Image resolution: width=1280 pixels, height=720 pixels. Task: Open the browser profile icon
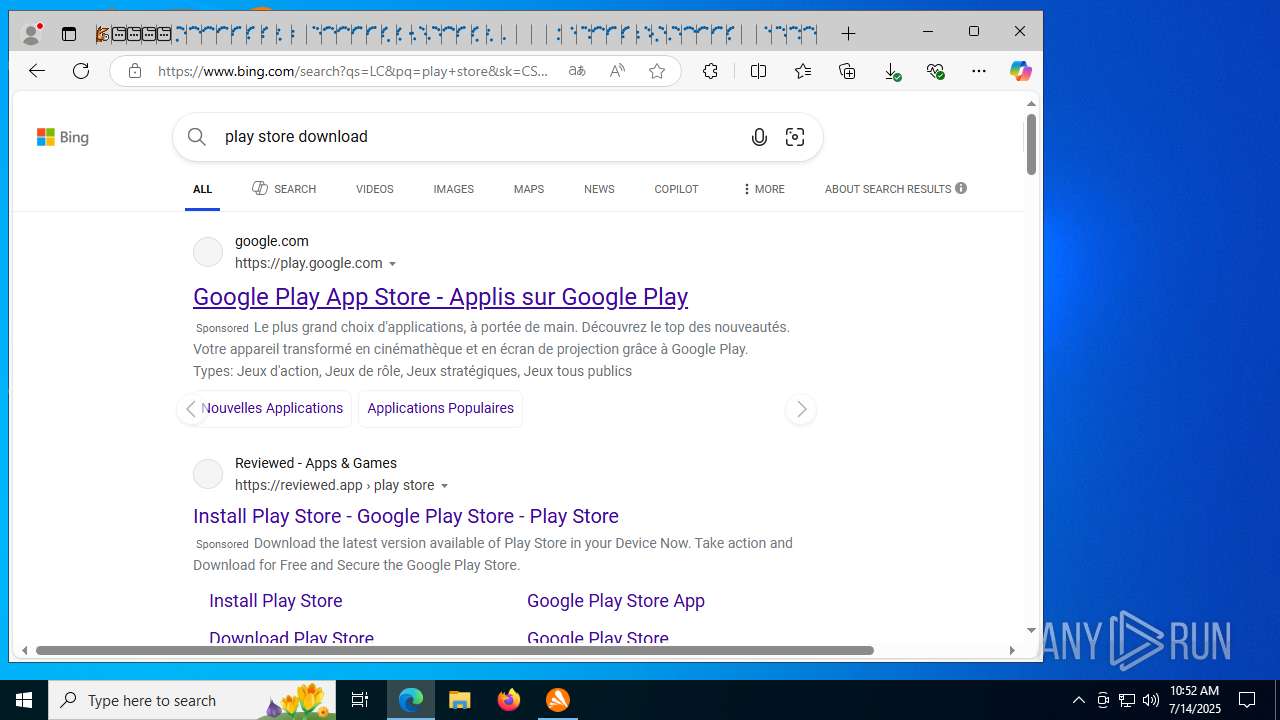pyautogui.click(x=31, y=34)
